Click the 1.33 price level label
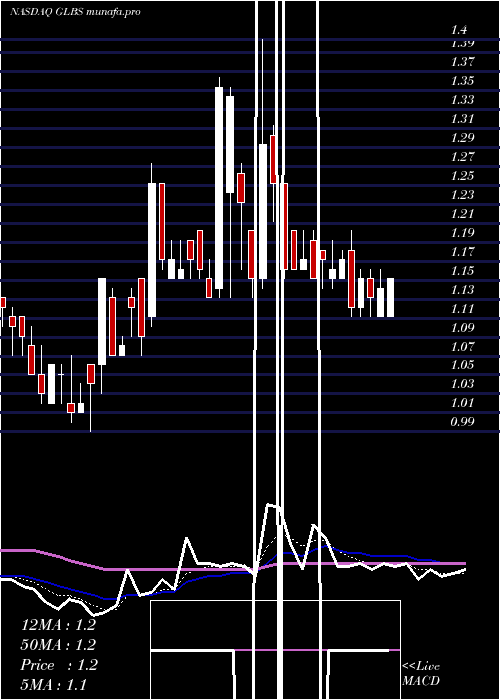Image resolution: width=500 pixels, height=700 pixels. [x=462, y=100]
